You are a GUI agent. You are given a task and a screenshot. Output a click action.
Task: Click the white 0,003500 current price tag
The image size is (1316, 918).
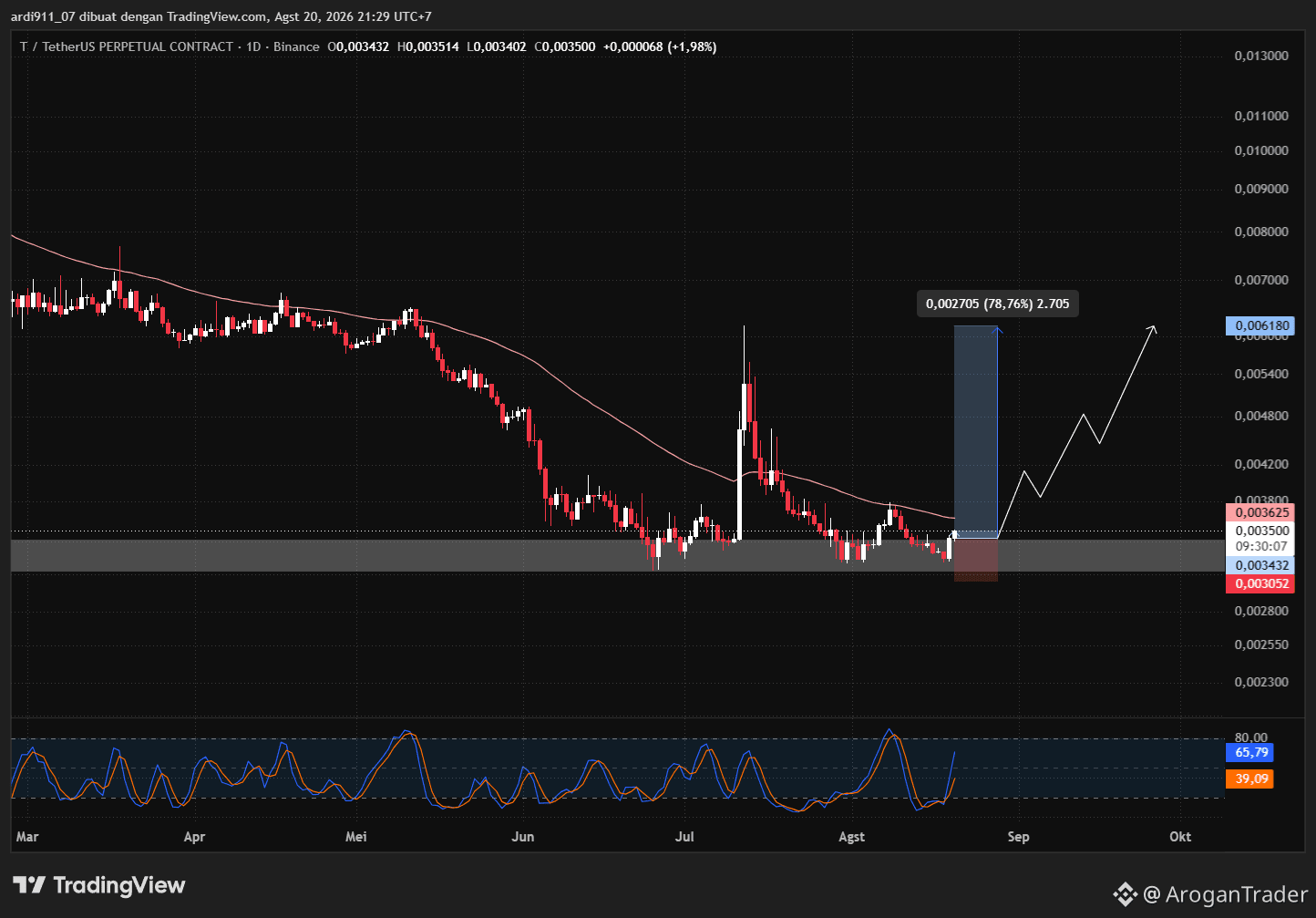coord(1259,531)
